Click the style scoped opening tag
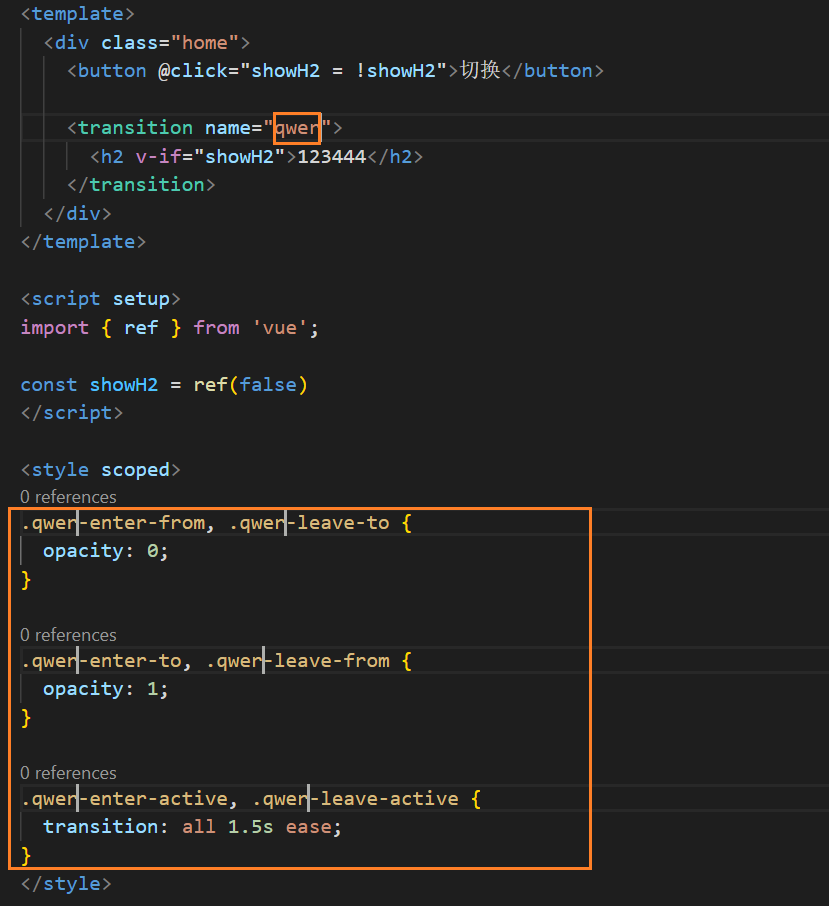Screen dimensions: 829x906 point(101,470)
